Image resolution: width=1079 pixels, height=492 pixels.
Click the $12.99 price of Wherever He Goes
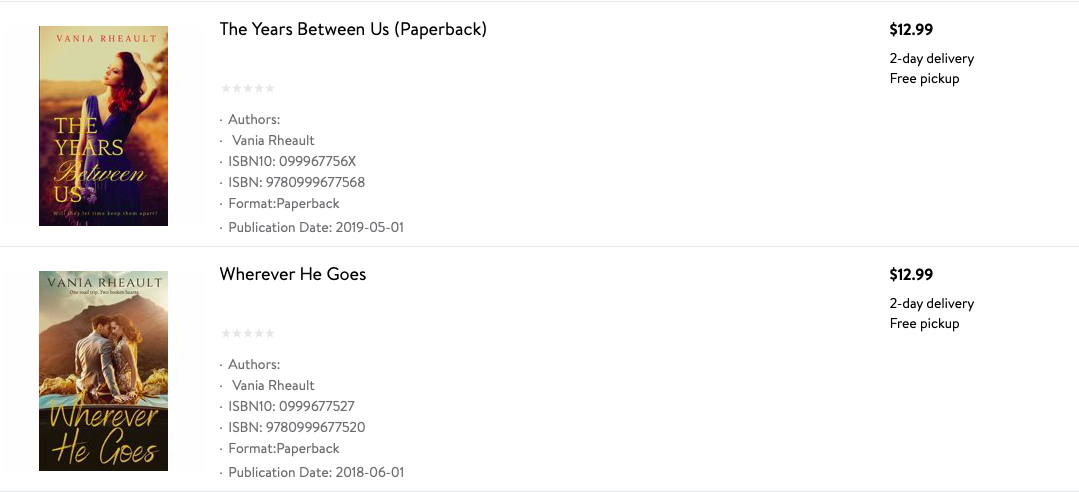click(911, 275)
